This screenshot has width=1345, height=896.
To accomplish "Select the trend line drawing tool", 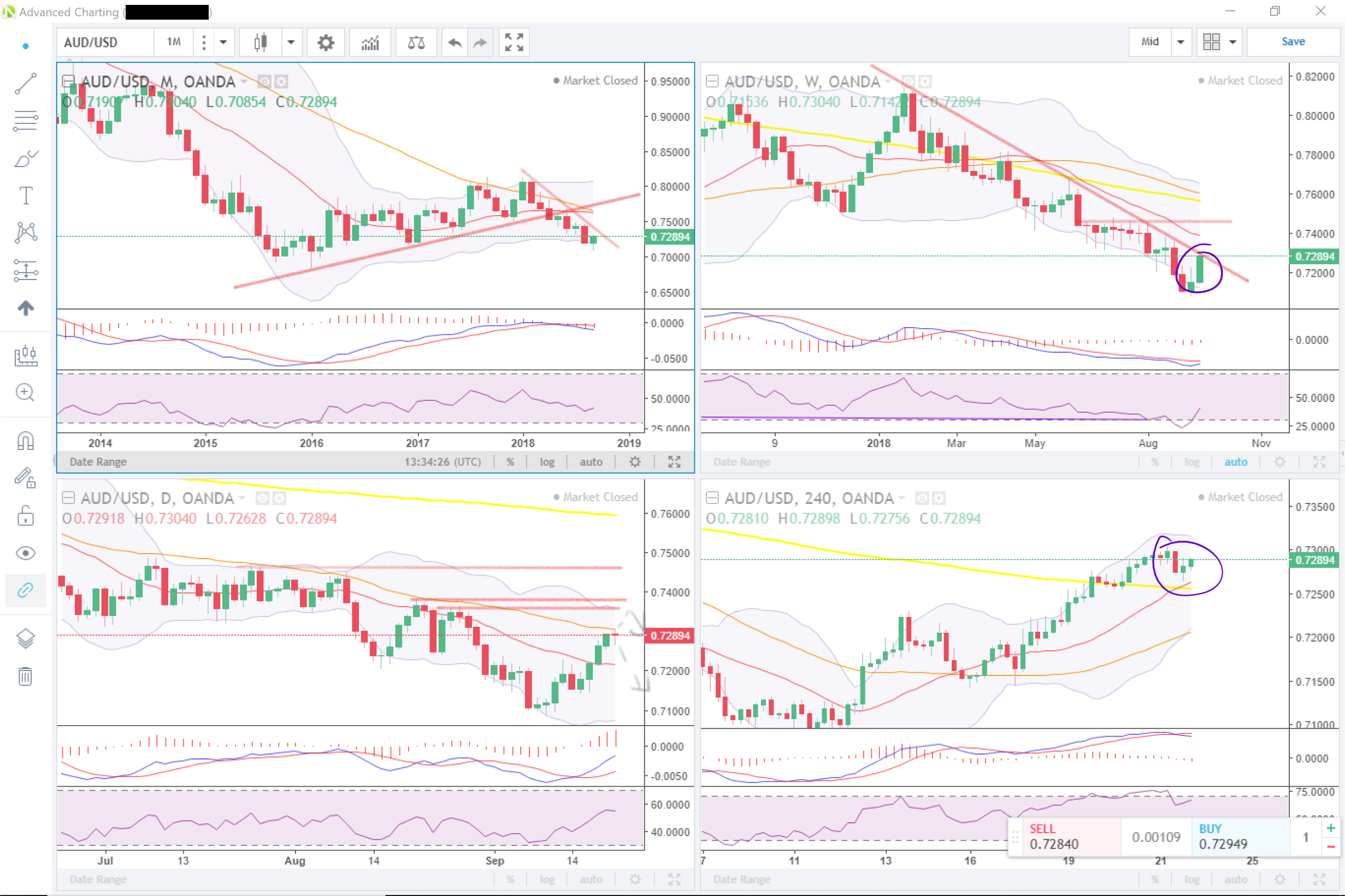I will click(25, 84).
